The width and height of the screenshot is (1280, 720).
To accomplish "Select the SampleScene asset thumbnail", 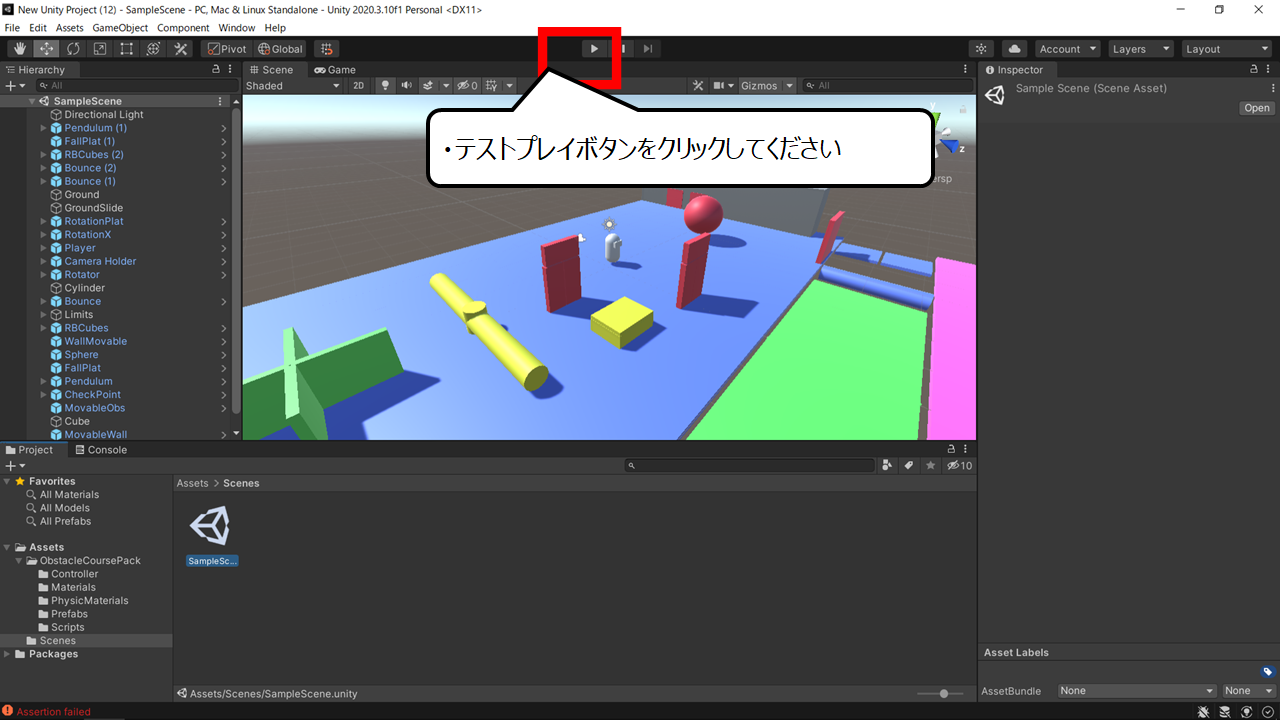I will [x=211, y=527].
